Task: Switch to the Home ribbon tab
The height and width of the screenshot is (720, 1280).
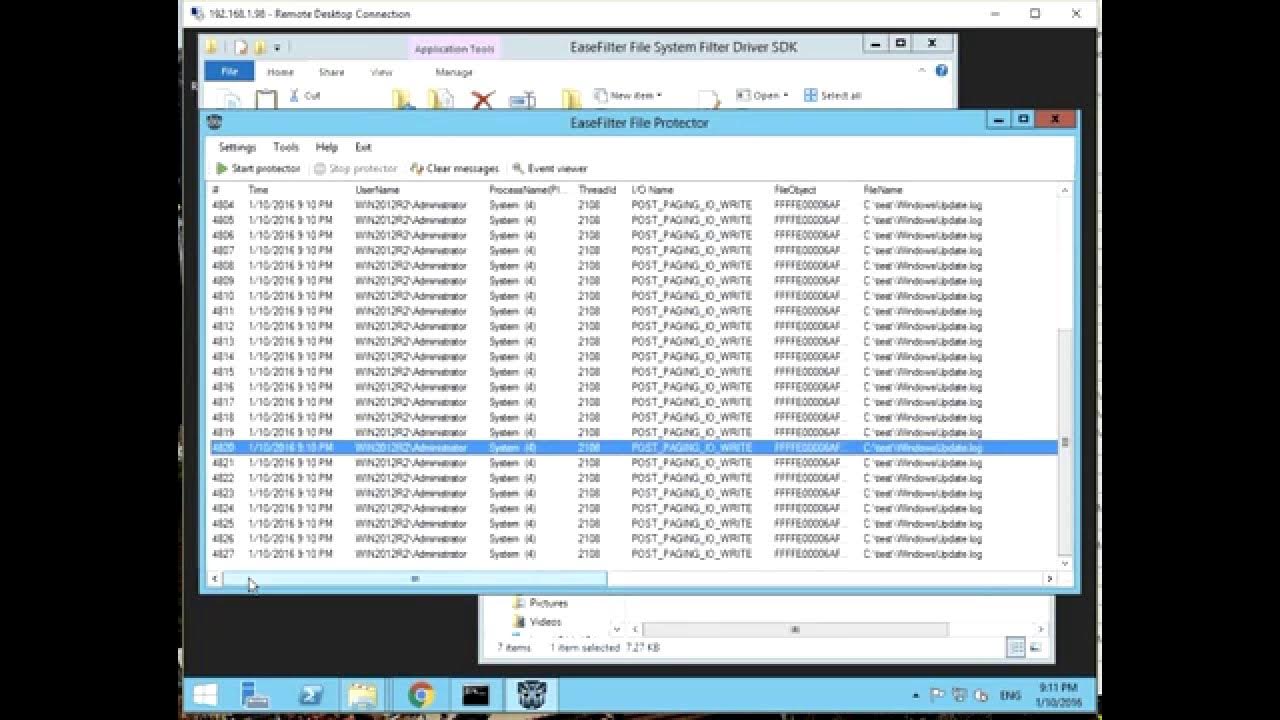Action: tap(280, 72)
